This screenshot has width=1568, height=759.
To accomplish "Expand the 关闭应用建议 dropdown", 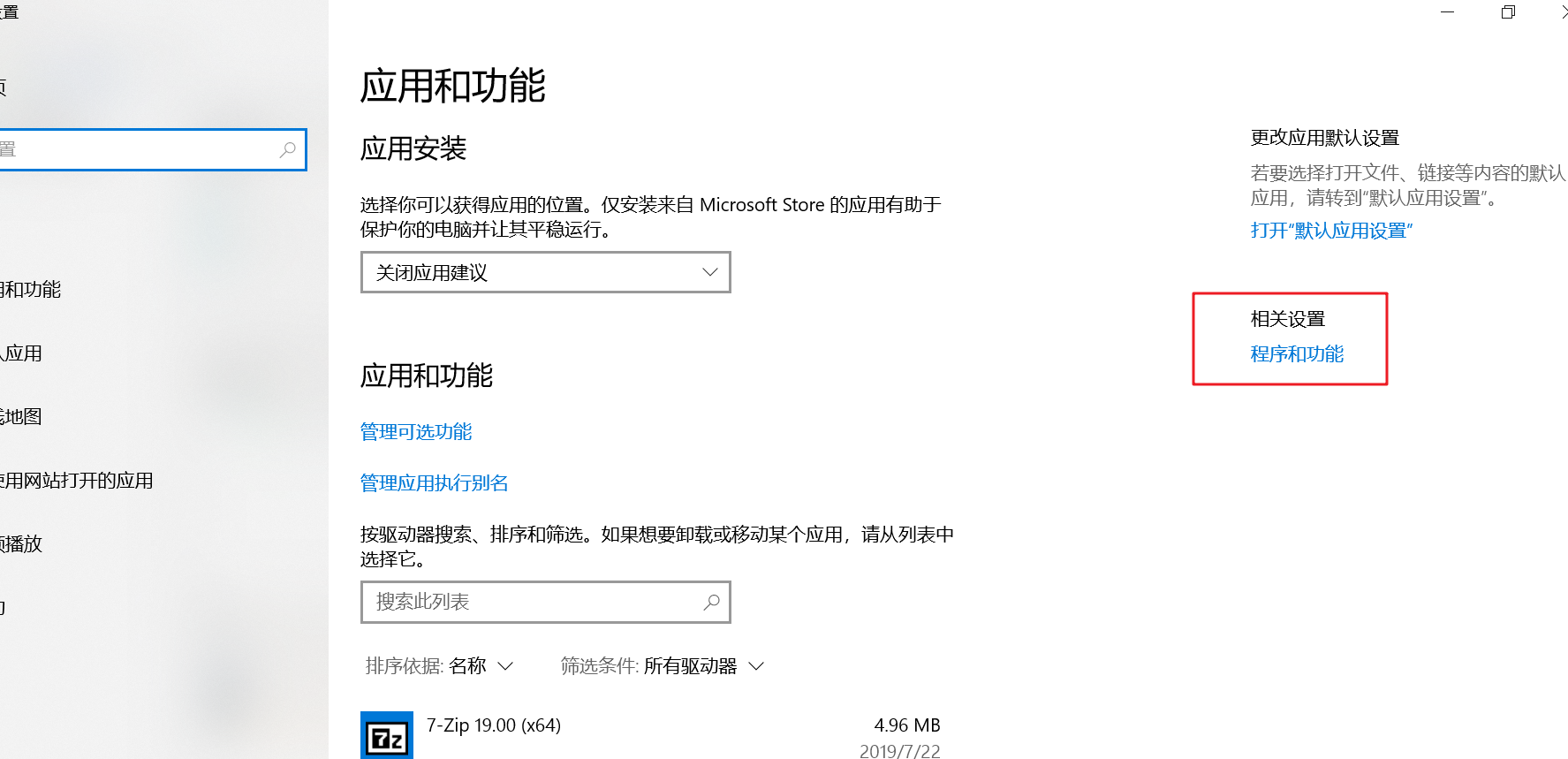I will [x=546, y=272].
